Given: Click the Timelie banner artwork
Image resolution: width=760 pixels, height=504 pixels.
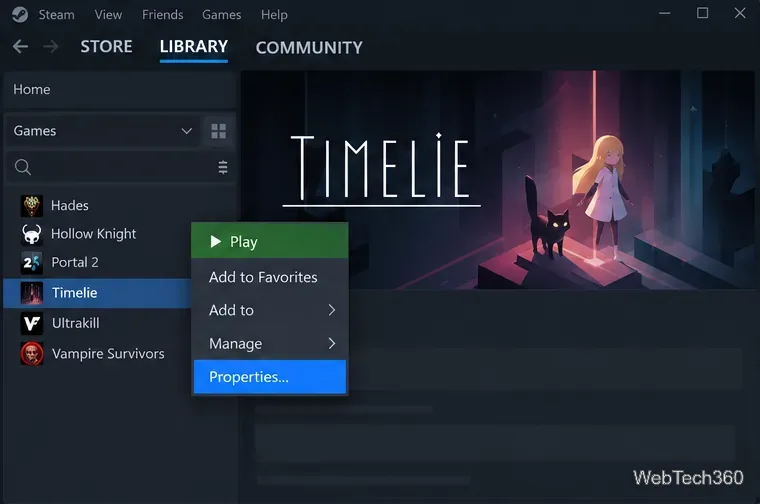Looking at the screenshot, I should click(498, 180).
